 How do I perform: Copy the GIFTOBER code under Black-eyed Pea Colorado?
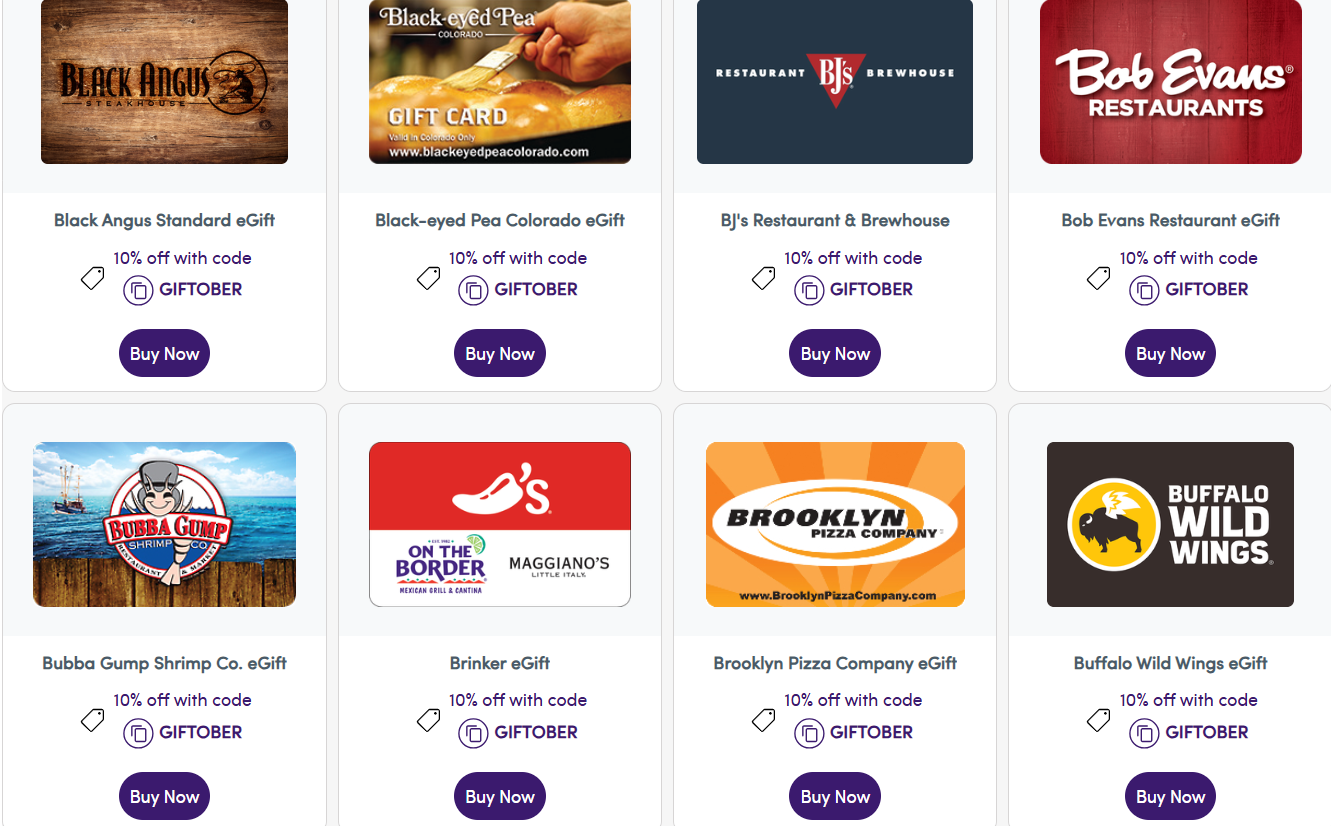coord(473,290)
